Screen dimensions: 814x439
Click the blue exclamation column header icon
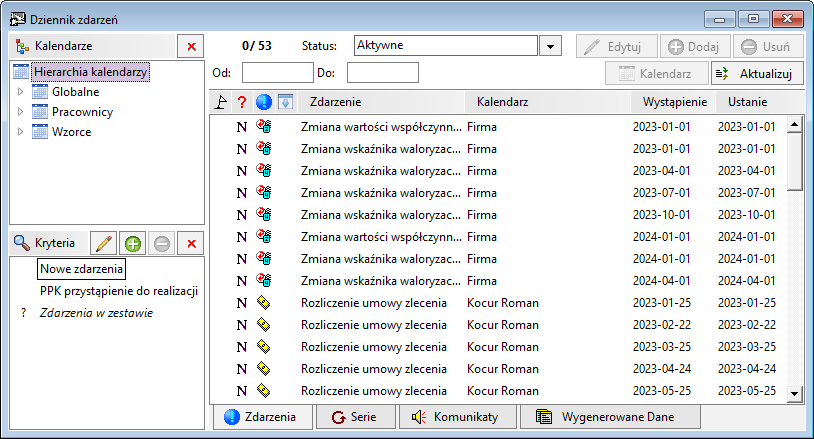click(264, 102)
